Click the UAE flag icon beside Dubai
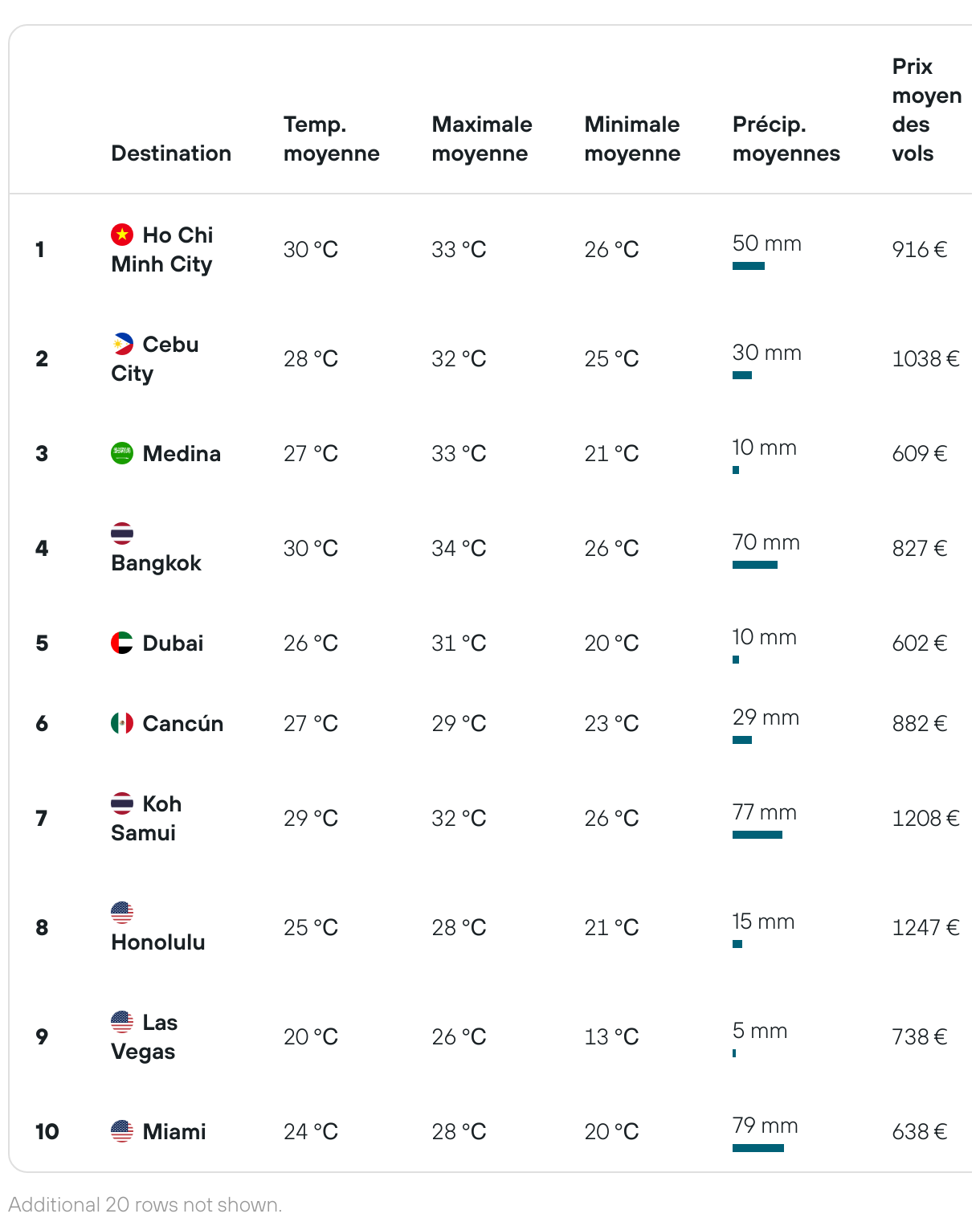This screenshot has width=980, height=1226. pos(122,643)
